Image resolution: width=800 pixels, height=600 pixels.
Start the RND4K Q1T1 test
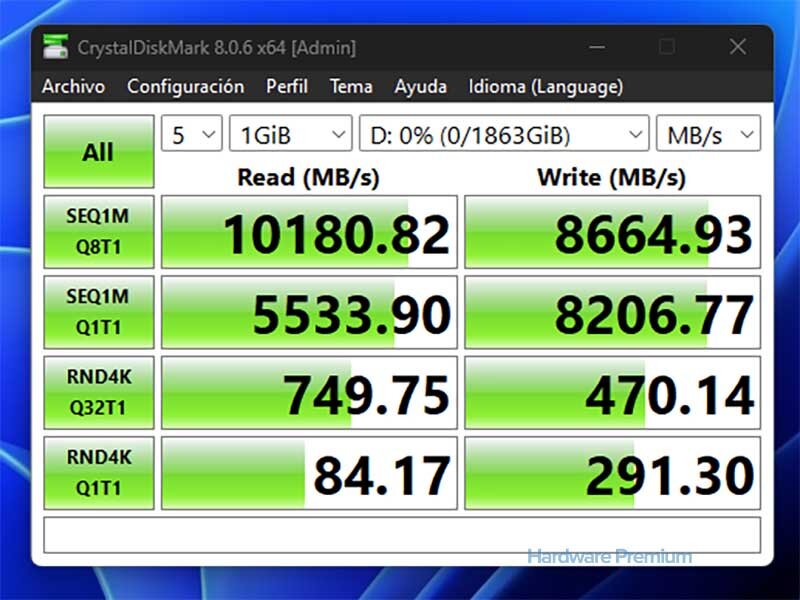point(99,473)
